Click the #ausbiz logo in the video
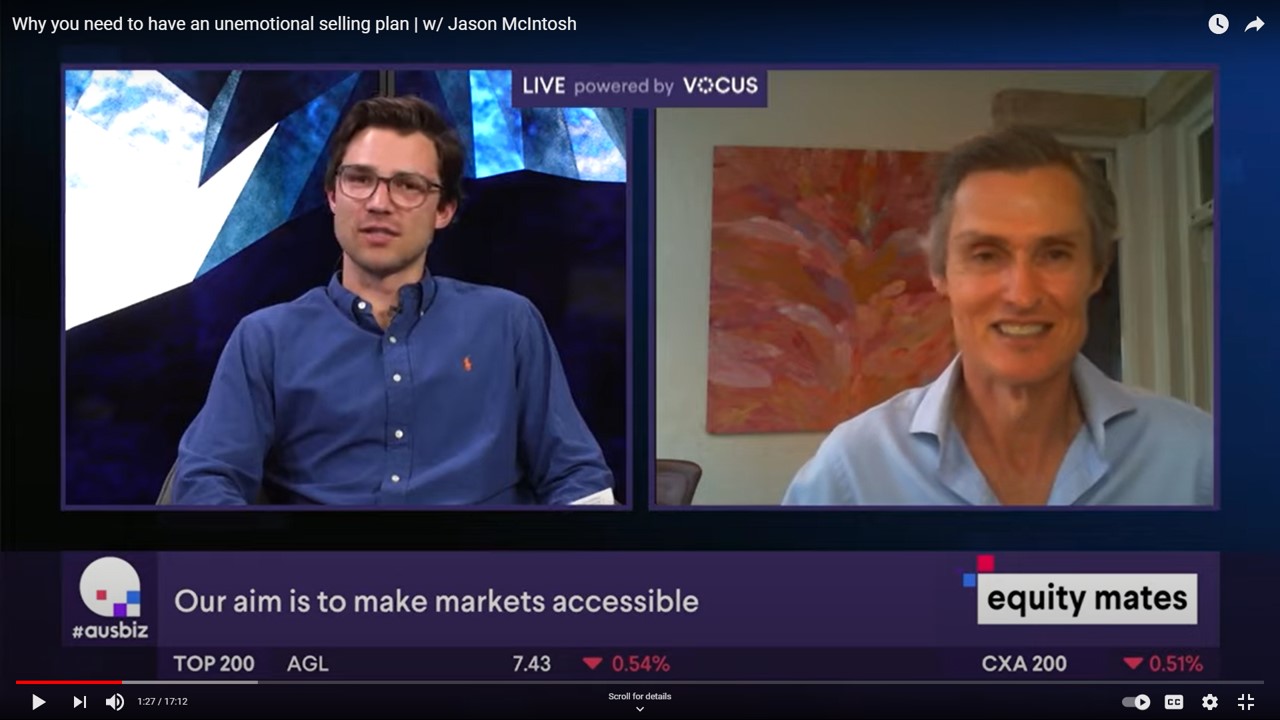The image size is (1280, 720). 110,598
